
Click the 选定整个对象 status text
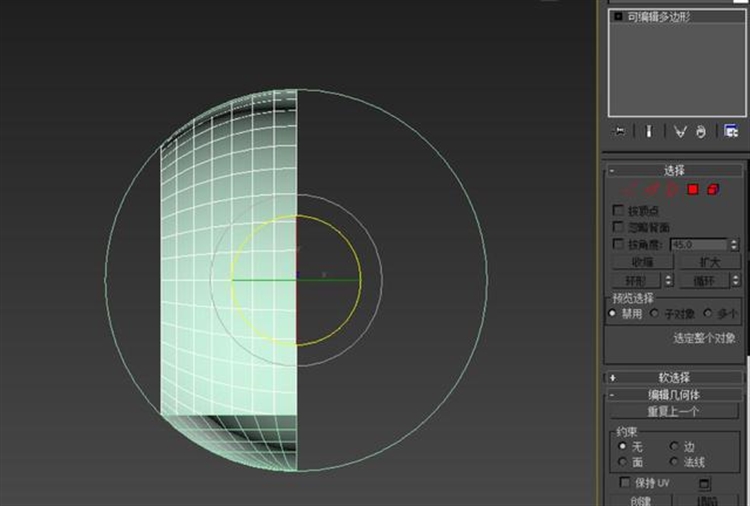704,339
